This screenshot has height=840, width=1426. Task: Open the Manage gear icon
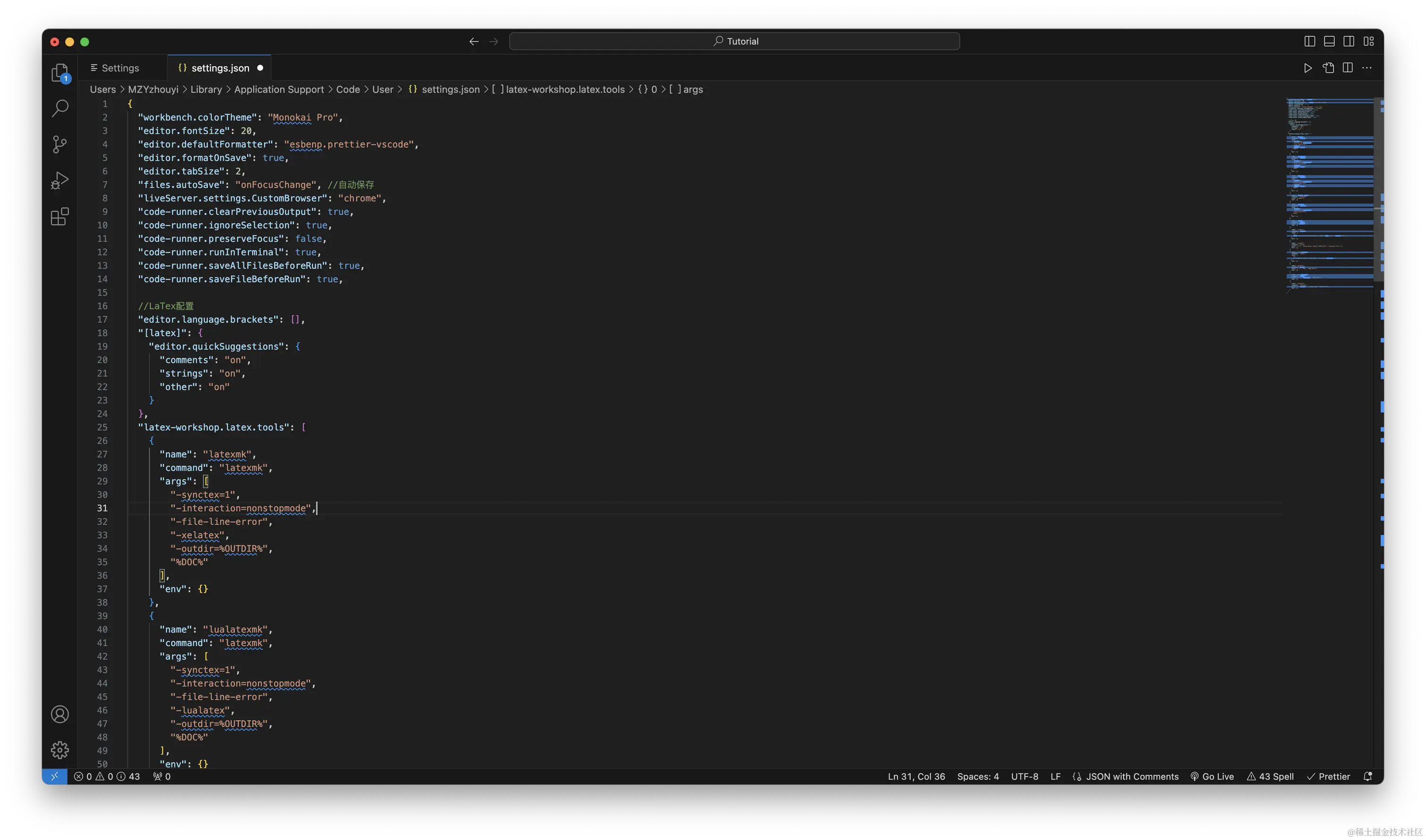59,750
